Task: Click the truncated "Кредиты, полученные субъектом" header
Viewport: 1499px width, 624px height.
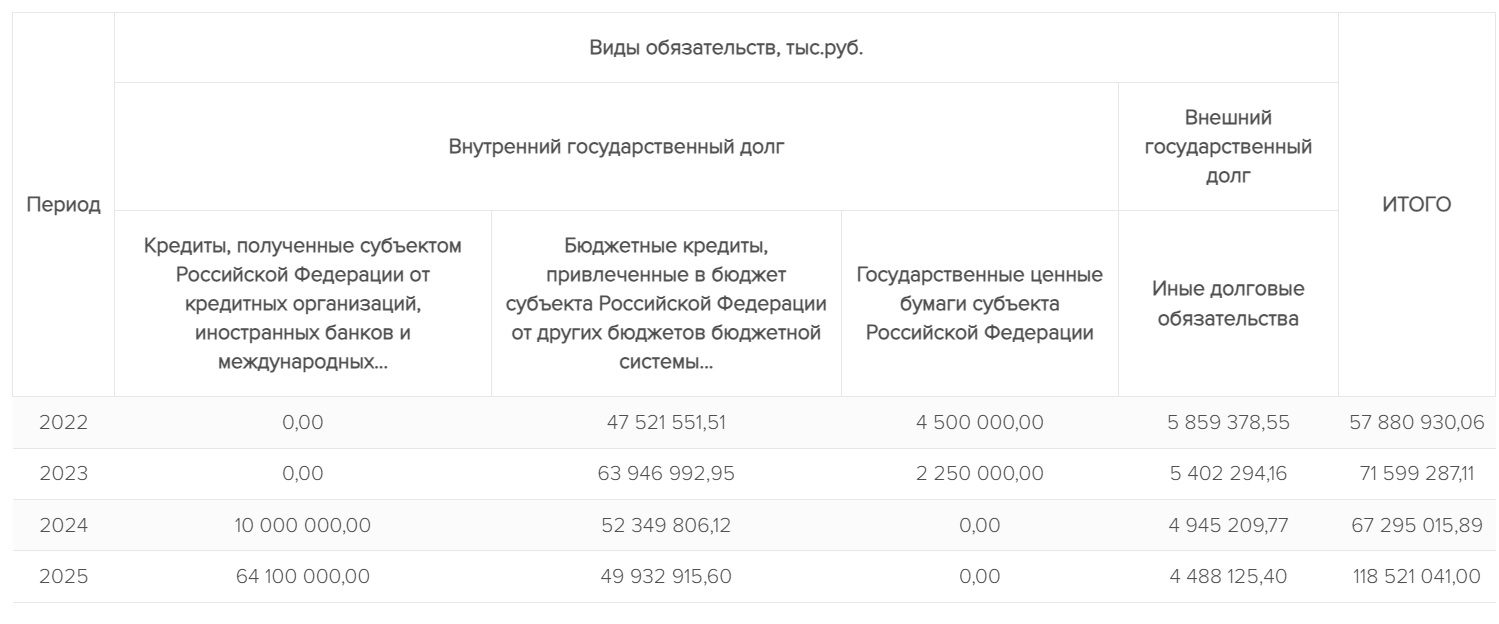Action: [303, 304]
